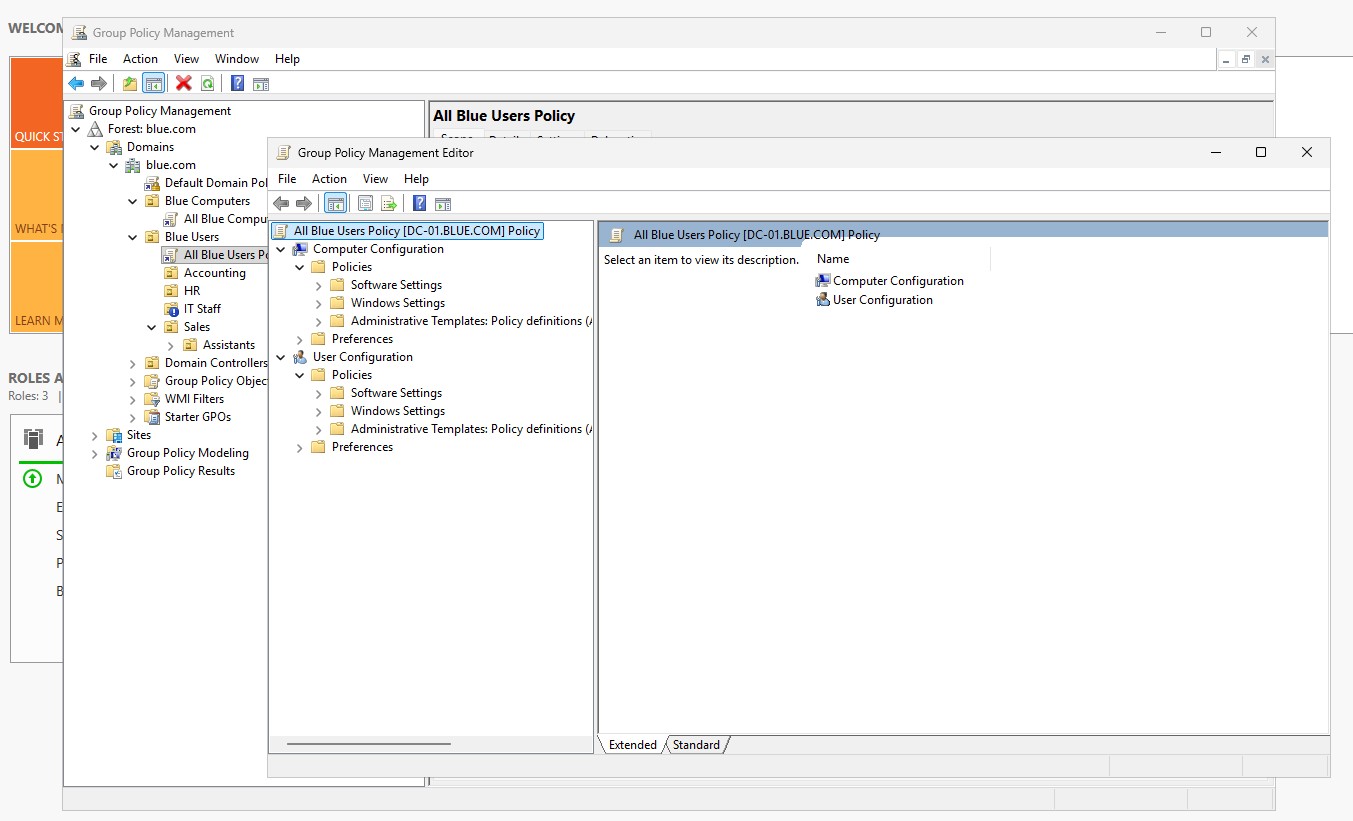Select All Blue Users Policy root in Editor tree
This screenshot has width=1353, height=821.
pyautogui.click(x=407, y=231)
